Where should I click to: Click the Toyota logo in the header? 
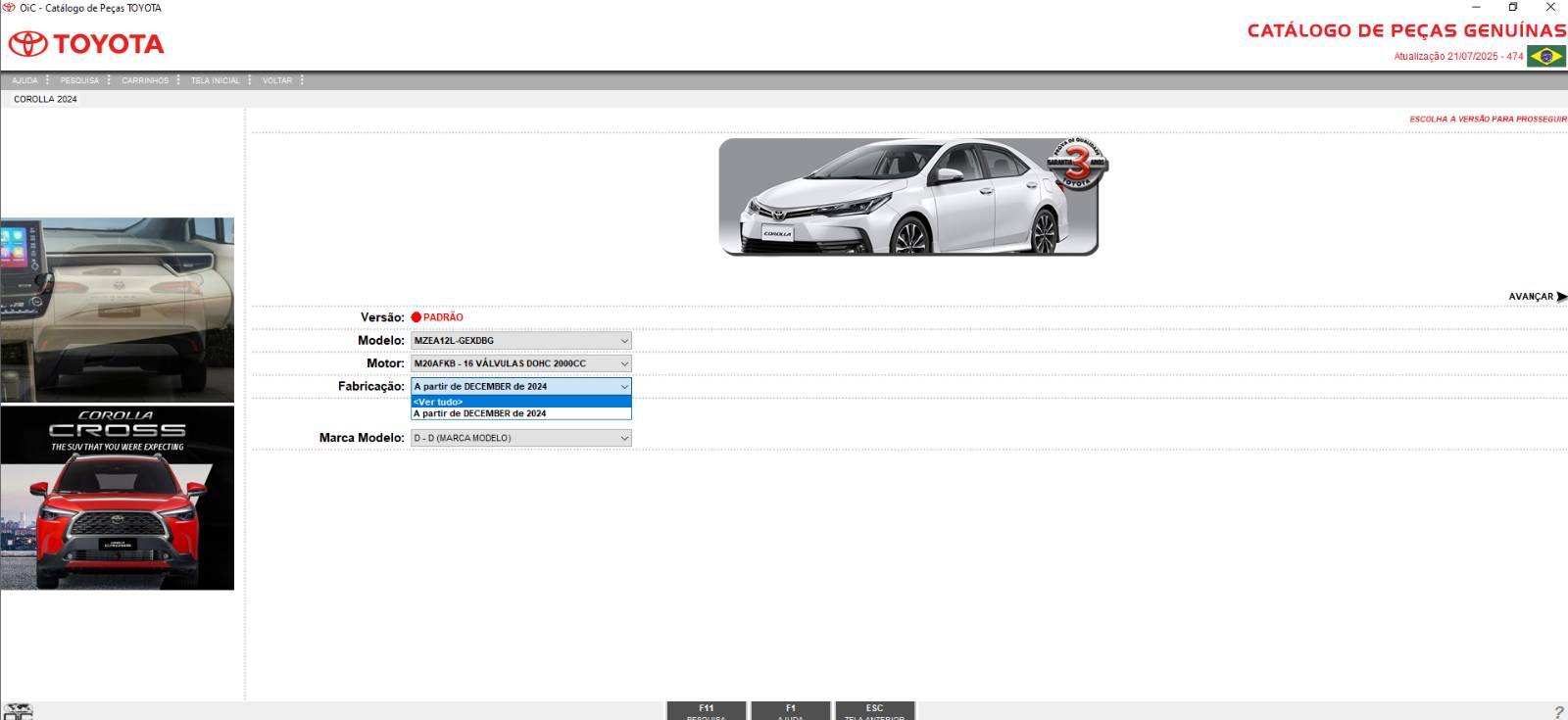click(x=86, y=44)
